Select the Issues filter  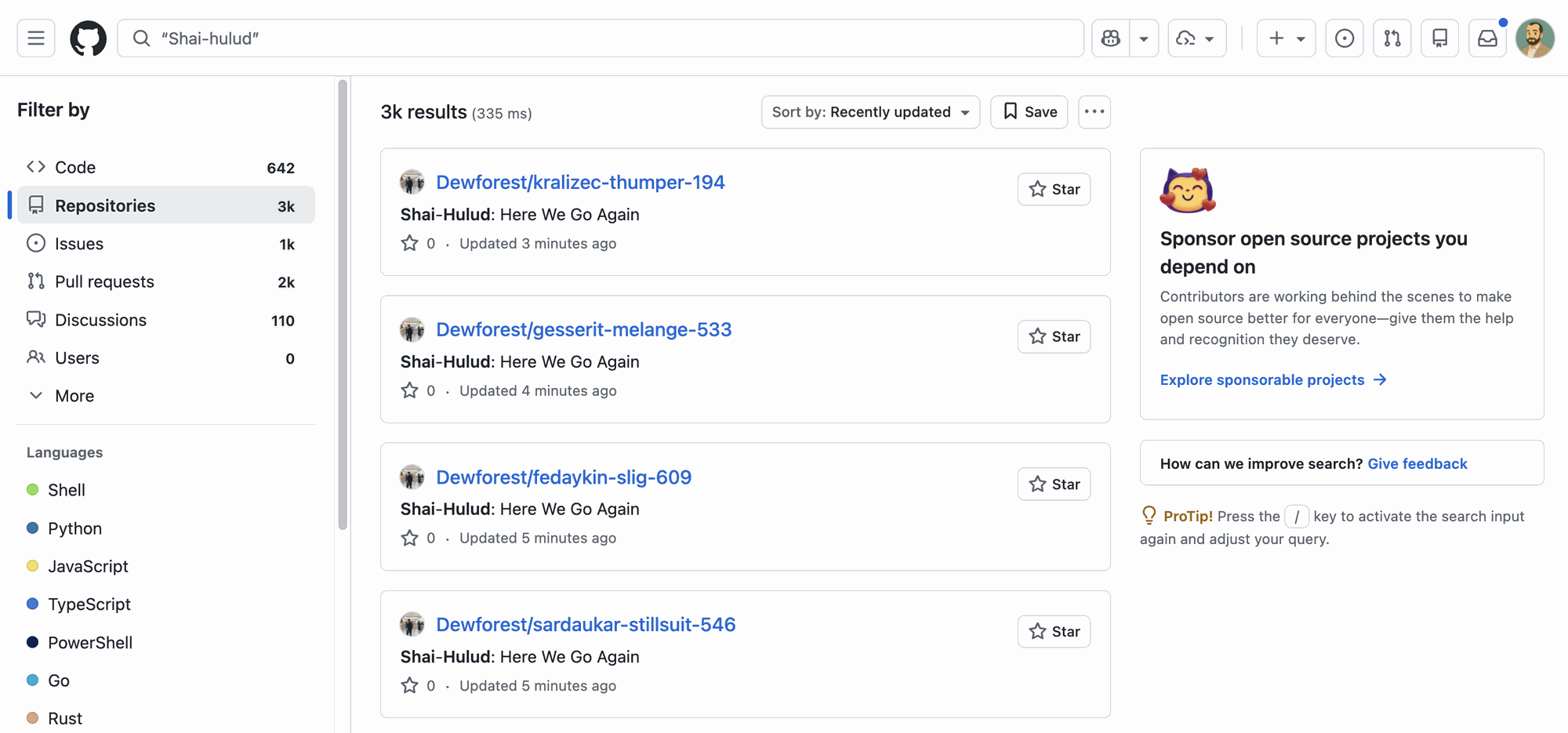pyautogui.click(x=165, y=244)
